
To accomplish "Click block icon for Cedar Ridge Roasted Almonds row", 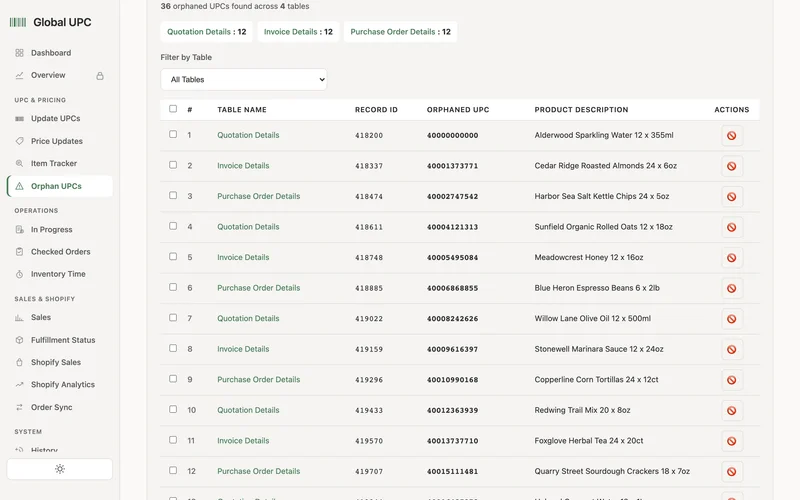I will click(732, 166).
